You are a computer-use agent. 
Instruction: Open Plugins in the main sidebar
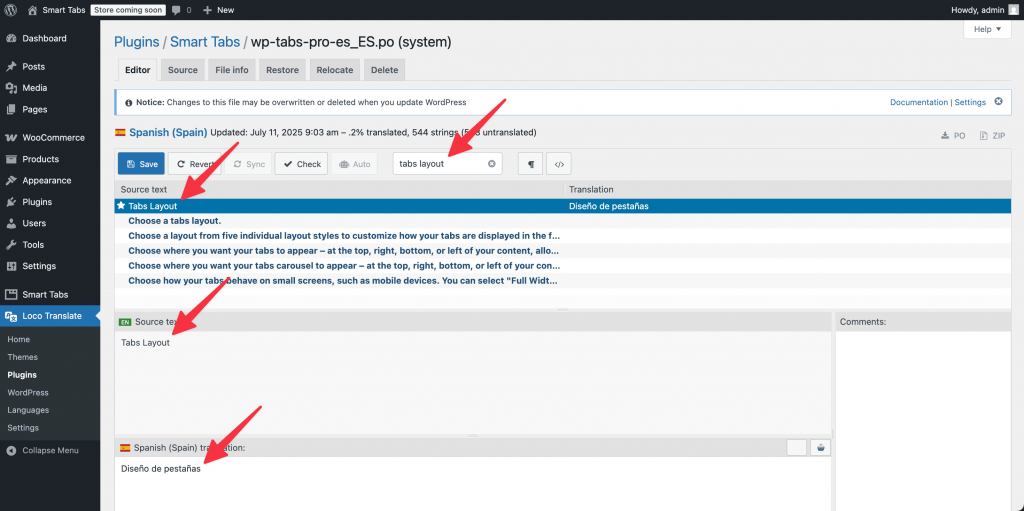tap(50, 202)
